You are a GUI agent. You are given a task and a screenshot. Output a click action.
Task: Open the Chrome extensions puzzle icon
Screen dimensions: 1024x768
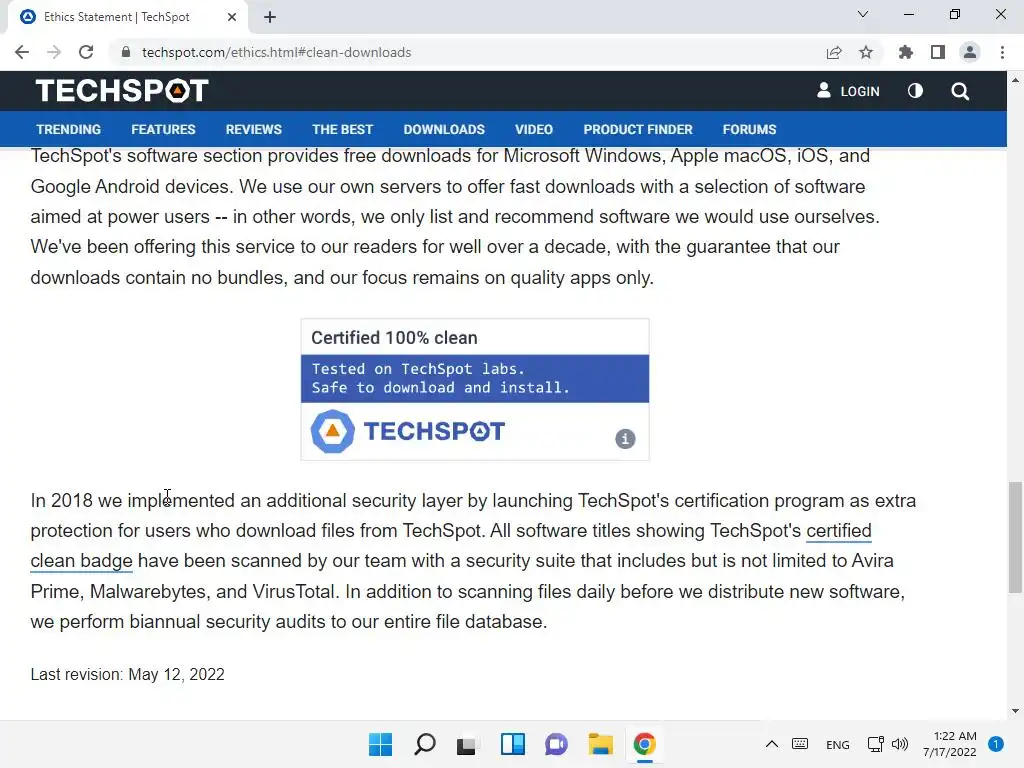pos(905,52)
